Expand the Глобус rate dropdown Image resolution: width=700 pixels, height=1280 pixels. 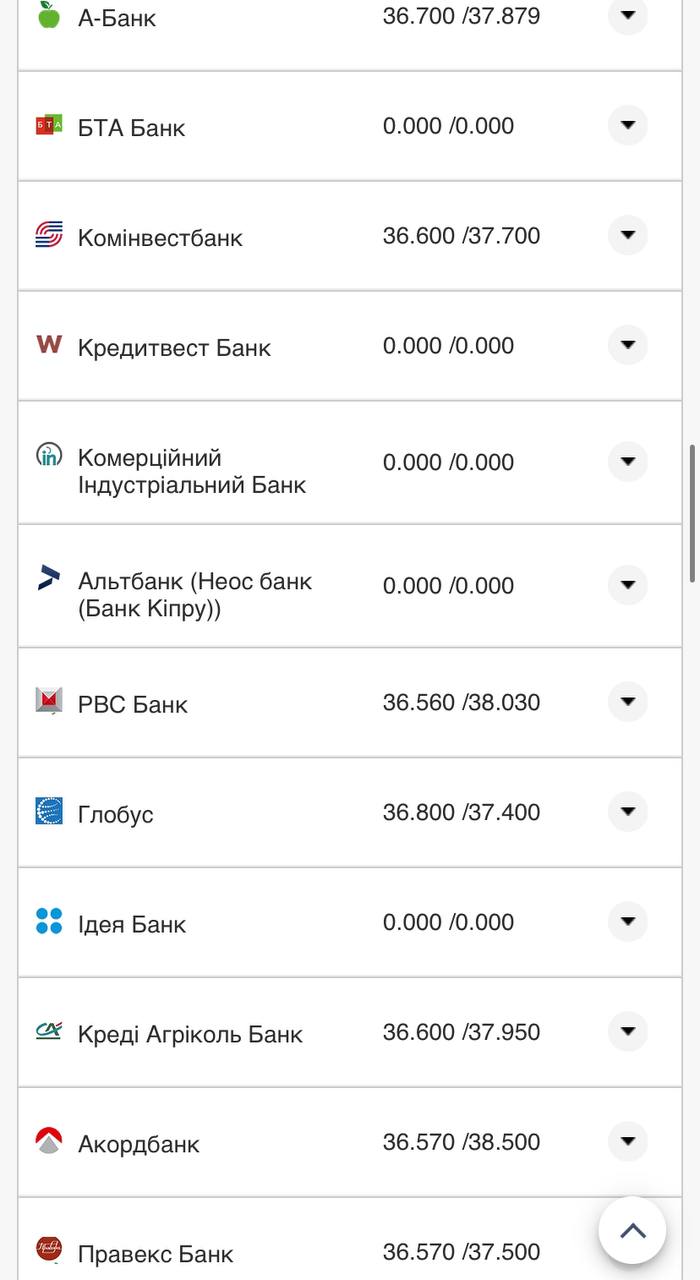pyautogui.click(x=628, y=812)
